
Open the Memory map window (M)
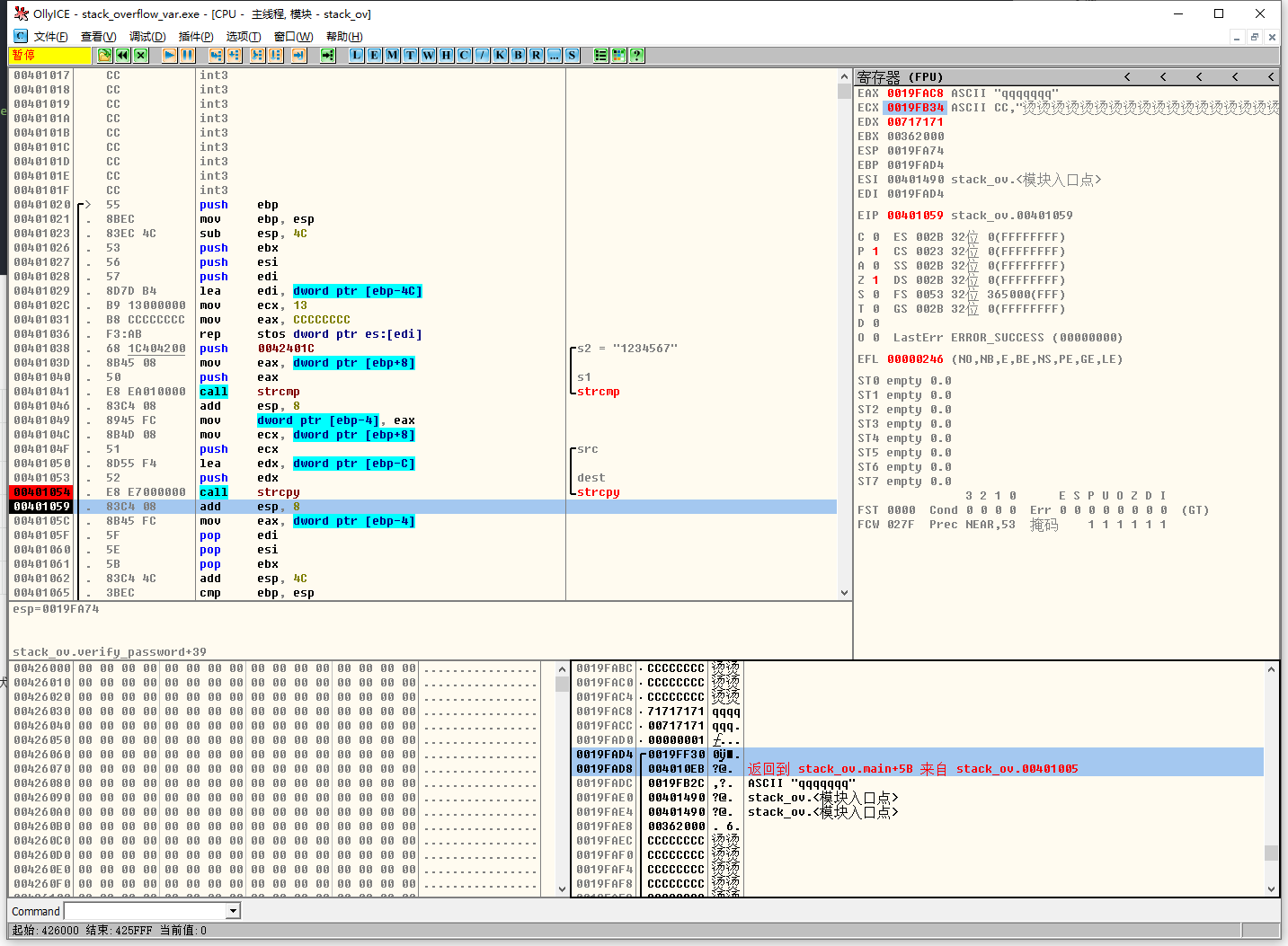pyautogui.click(x=393, y=56)
